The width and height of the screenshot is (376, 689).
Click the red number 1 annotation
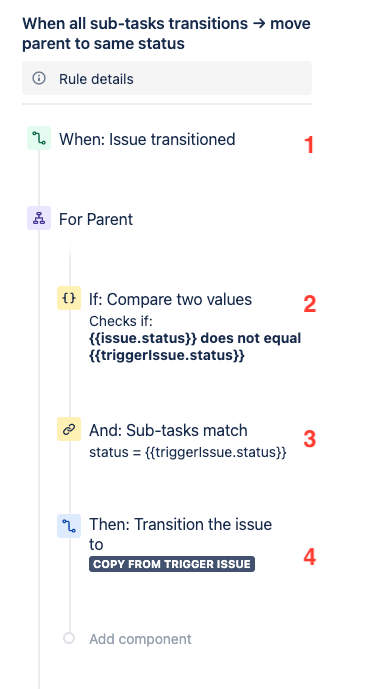click(x=309, y=145)
